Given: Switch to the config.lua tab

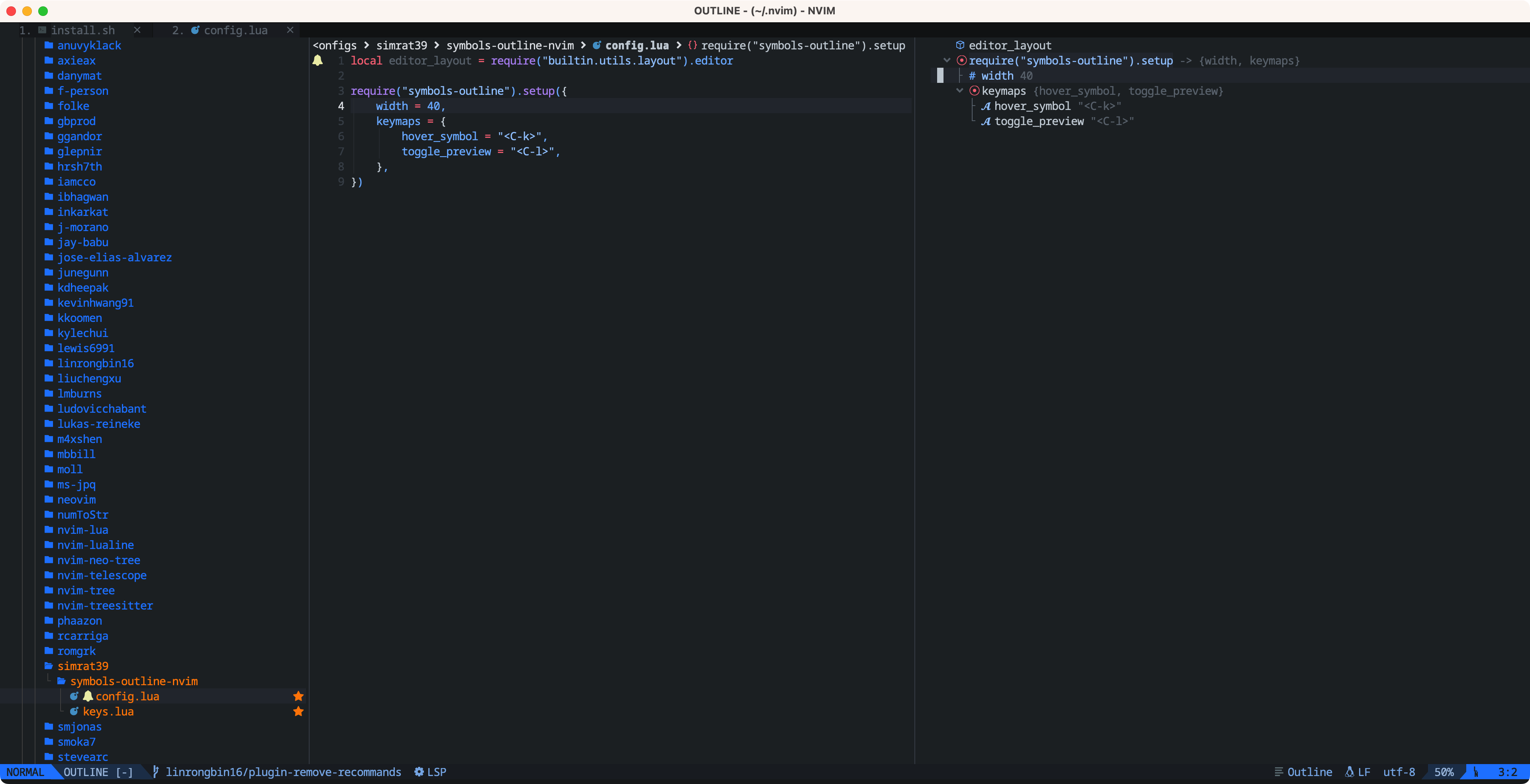Looking at the screenshot, I should (x=236, y=30).
